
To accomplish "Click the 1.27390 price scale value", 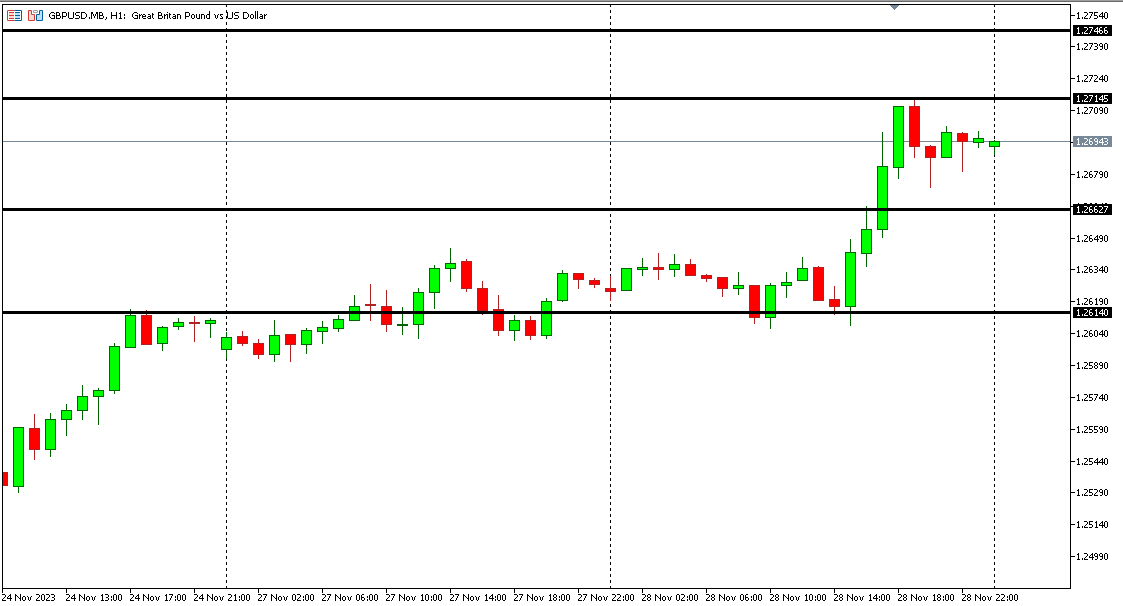I will coord(1092,47).
